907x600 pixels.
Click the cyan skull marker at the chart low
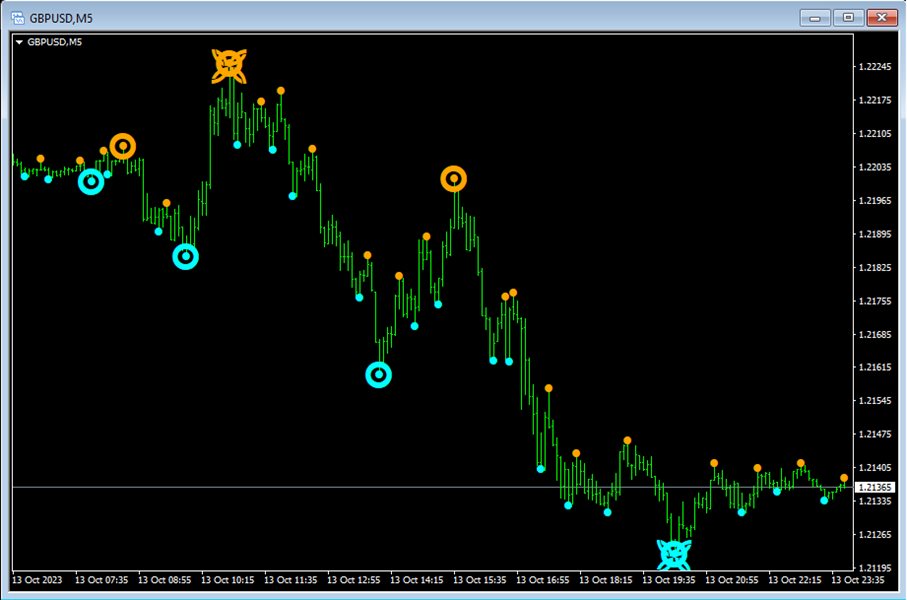pos(674,553)
